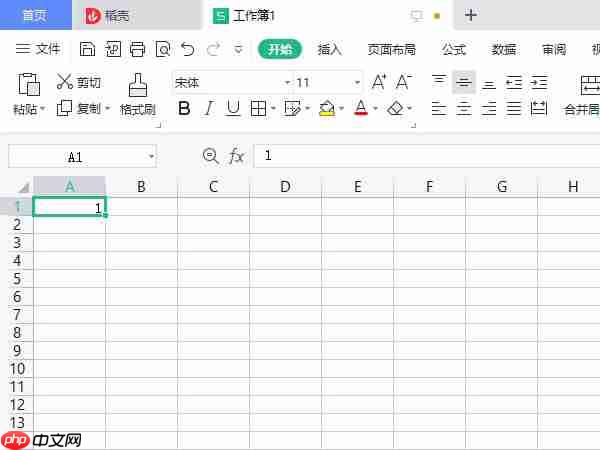Viewport: 600px width, 450px height.
Task: Click the zoom magnifier near formula bar
Action: 210,156
